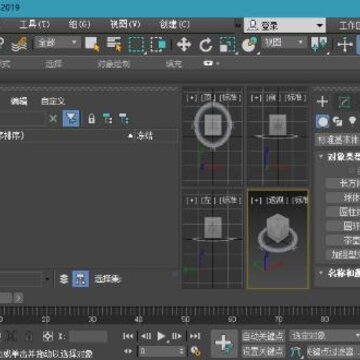Open the 创建(C) menu
This screenshot has width=360, height=360.
click(x=174, y=25)
